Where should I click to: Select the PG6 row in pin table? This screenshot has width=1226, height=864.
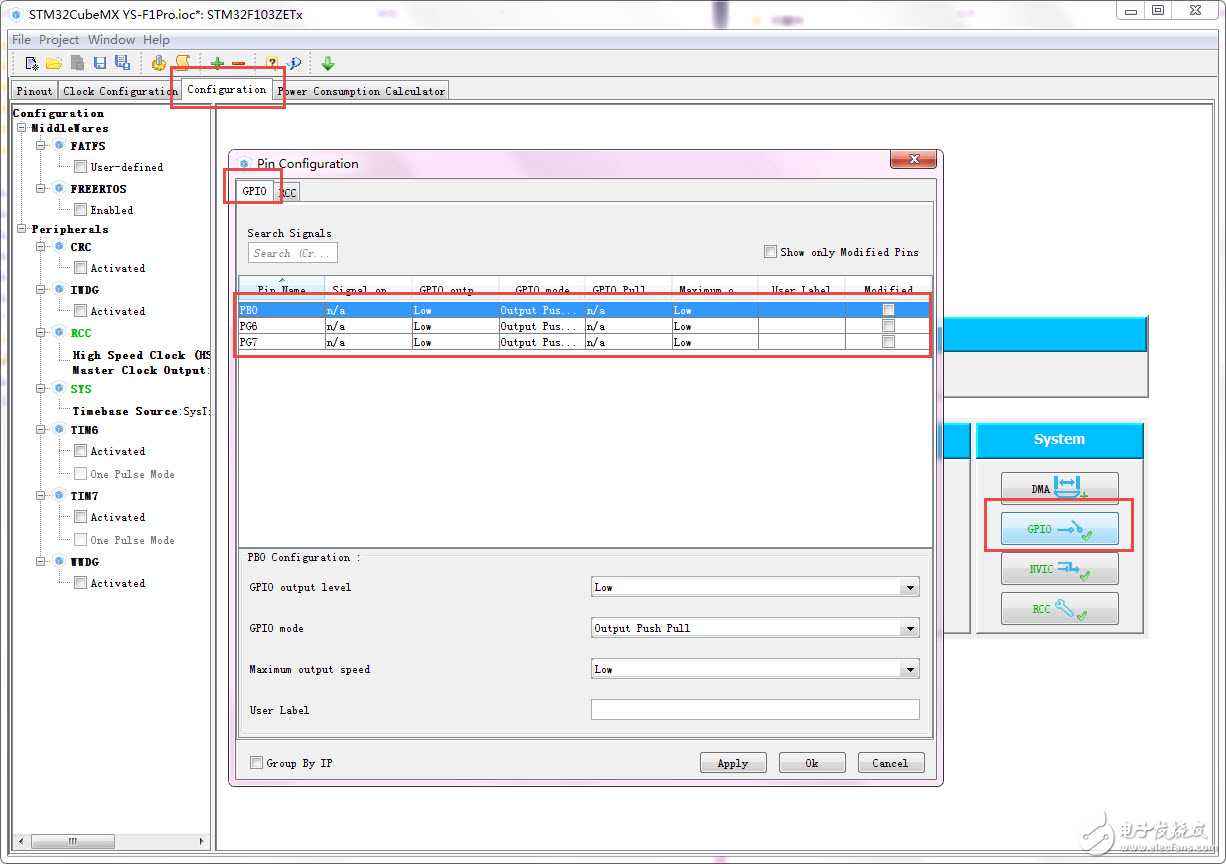(x=584, y=326)
